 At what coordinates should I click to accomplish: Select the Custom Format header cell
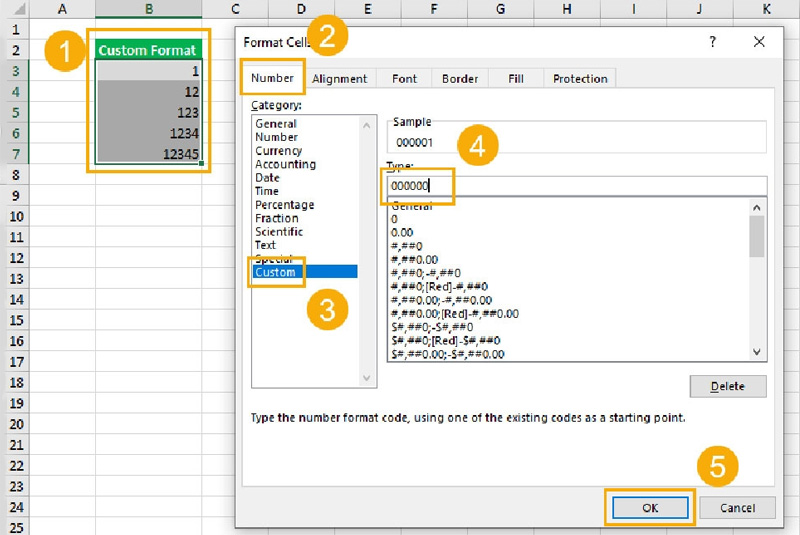click(148, 50)
